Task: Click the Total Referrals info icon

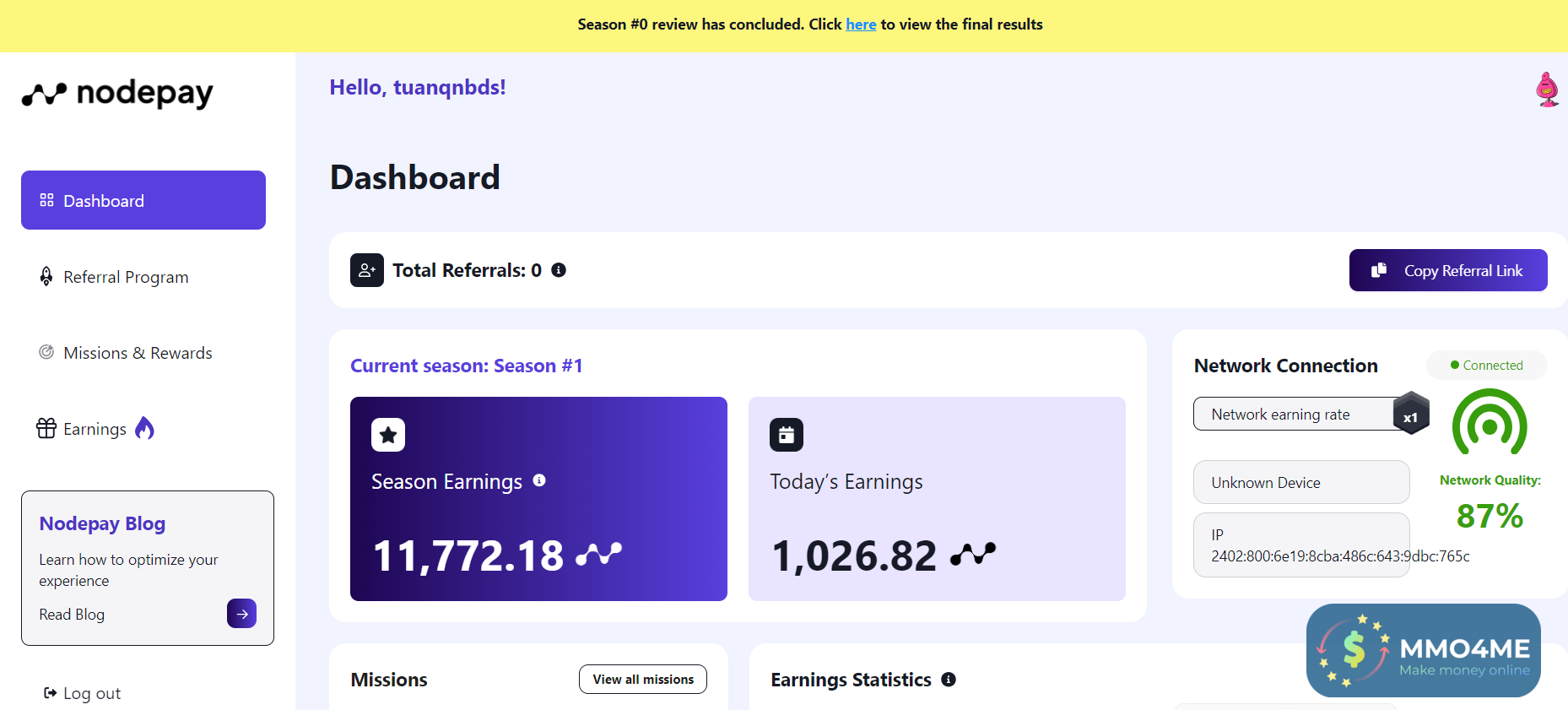Action: point(559,270)
